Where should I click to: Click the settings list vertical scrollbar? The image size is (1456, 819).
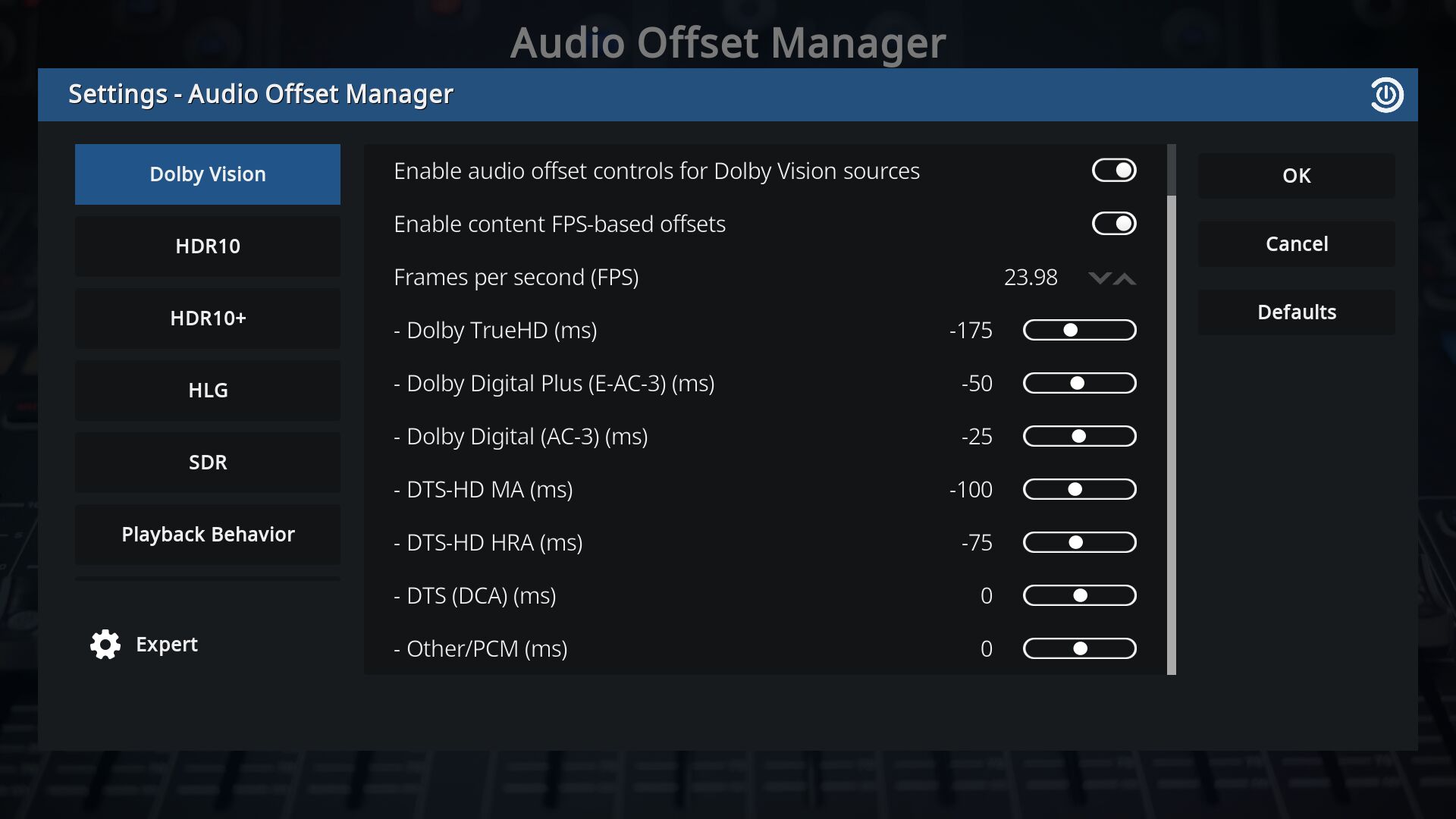click(x=1172, y=409)
